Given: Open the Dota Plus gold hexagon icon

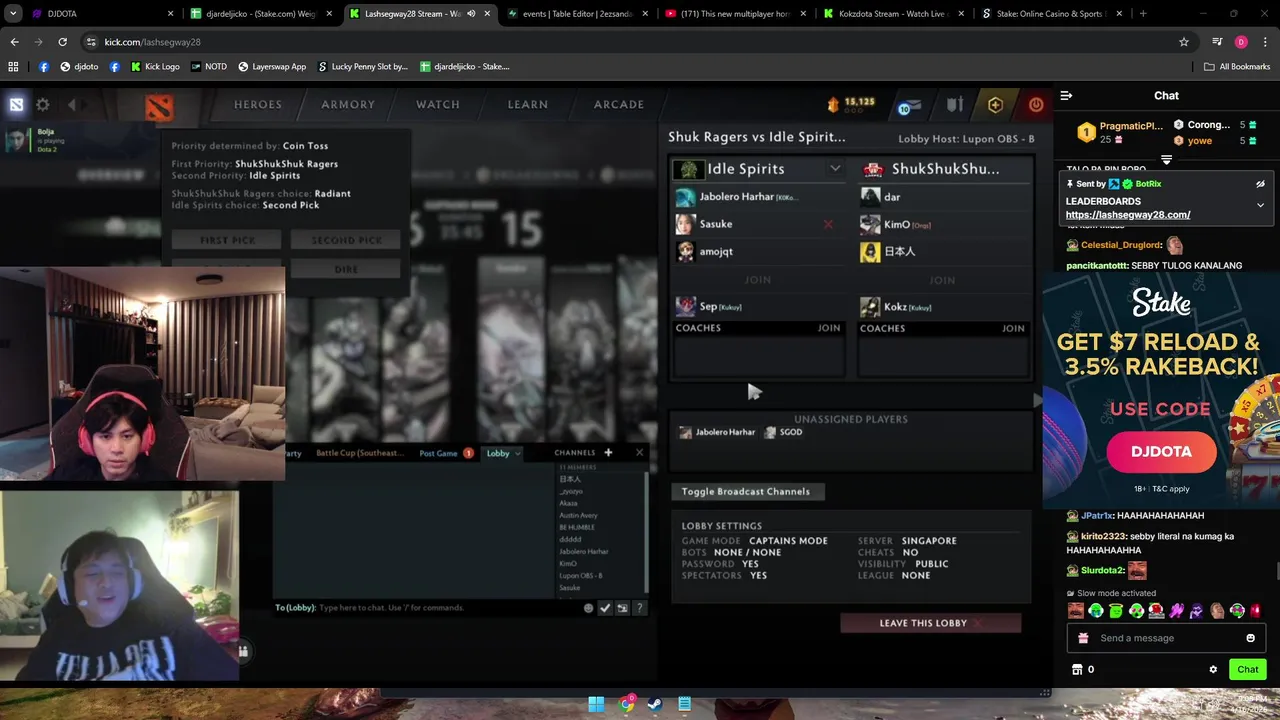Looking at the screenshot, I should coord(995,104).
